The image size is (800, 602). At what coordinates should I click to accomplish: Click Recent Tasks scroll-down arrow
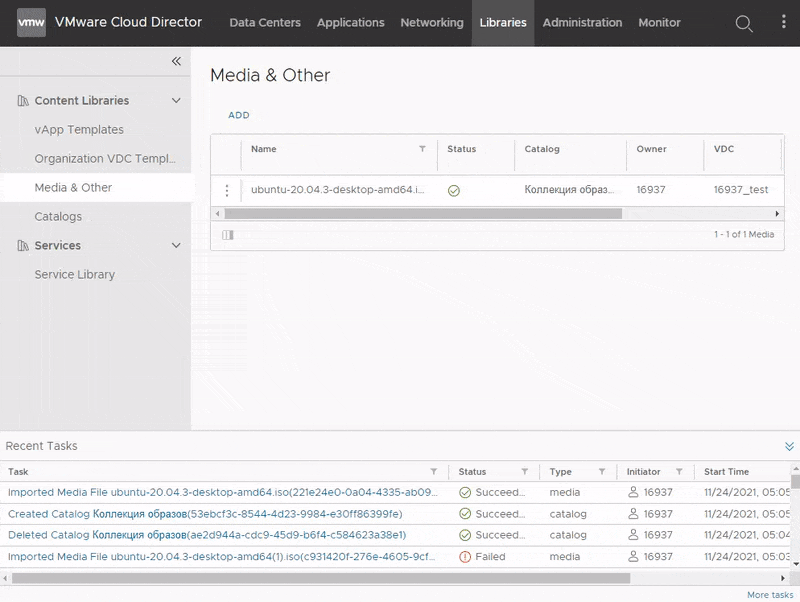tap(795, 564)
